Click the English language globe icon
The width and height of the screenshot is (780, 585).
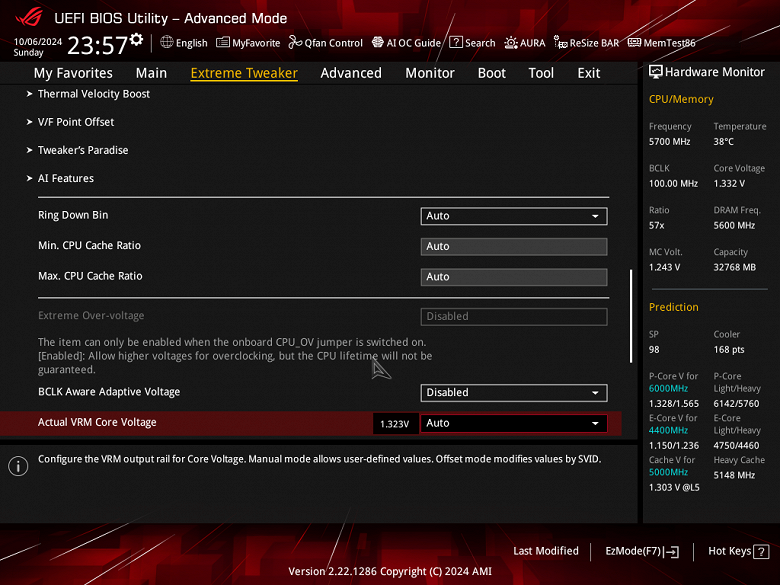pyautogui.click(x=167, y=42)
